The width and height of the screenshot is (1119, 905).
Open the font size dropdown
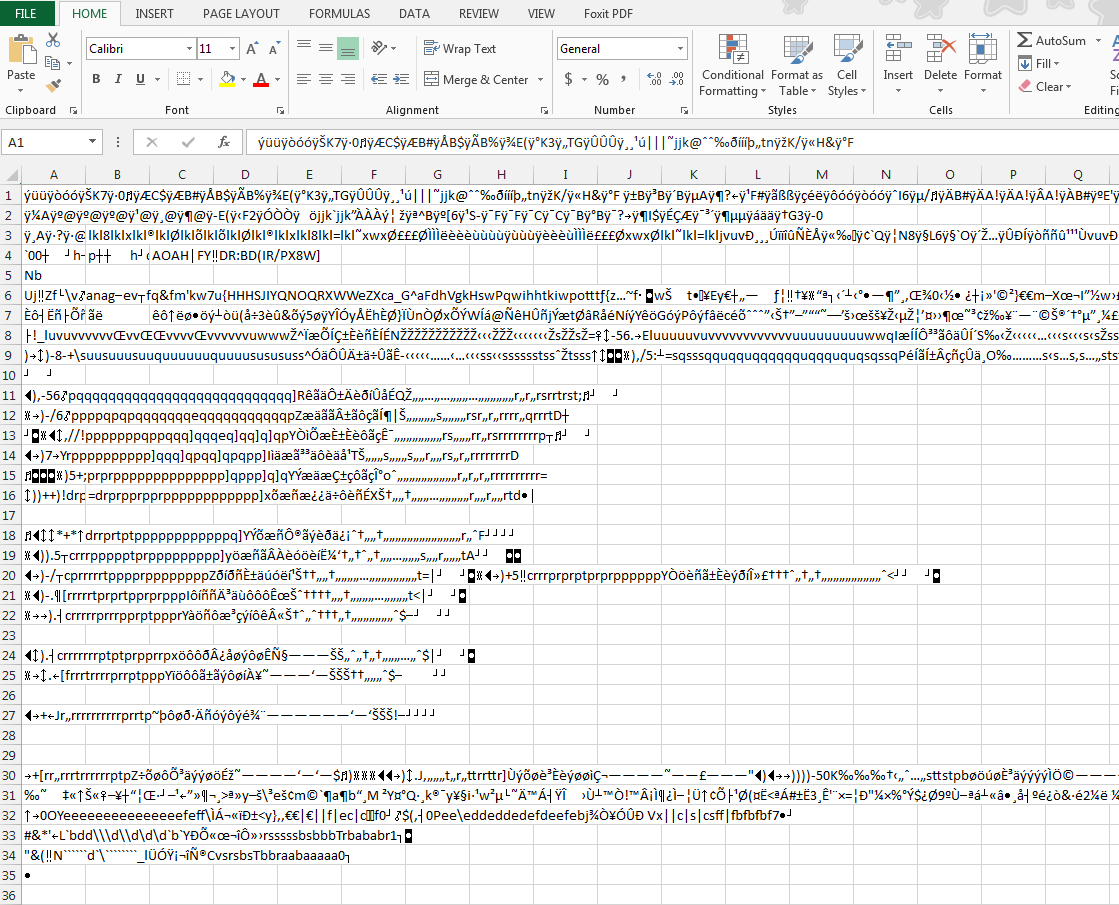click(233, 49)
